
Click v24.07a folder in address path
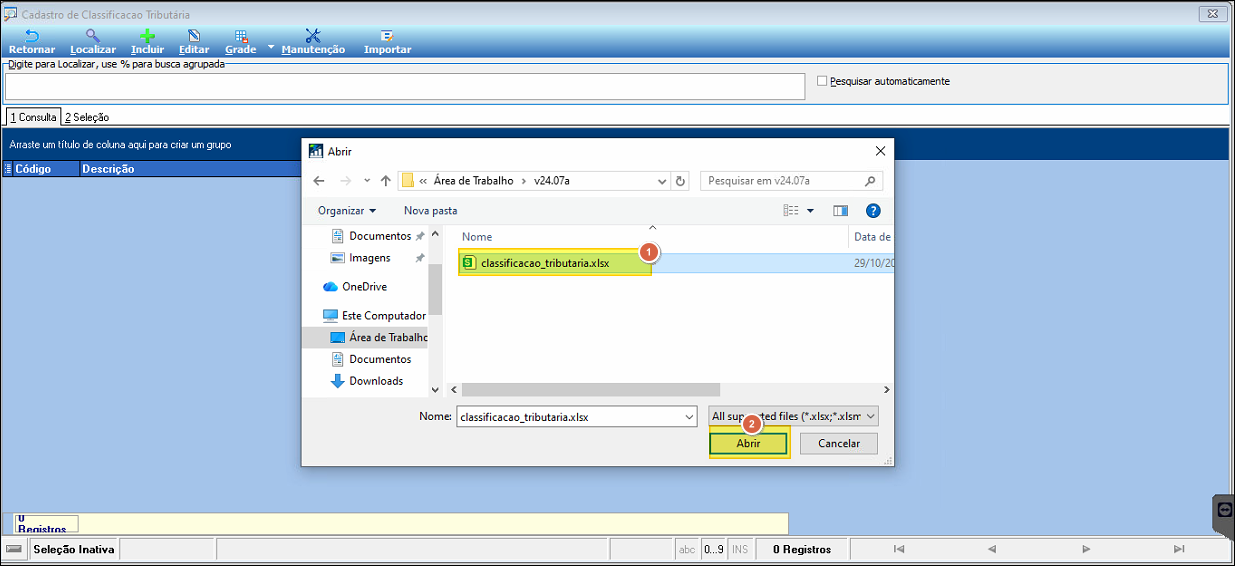[551, 181]
